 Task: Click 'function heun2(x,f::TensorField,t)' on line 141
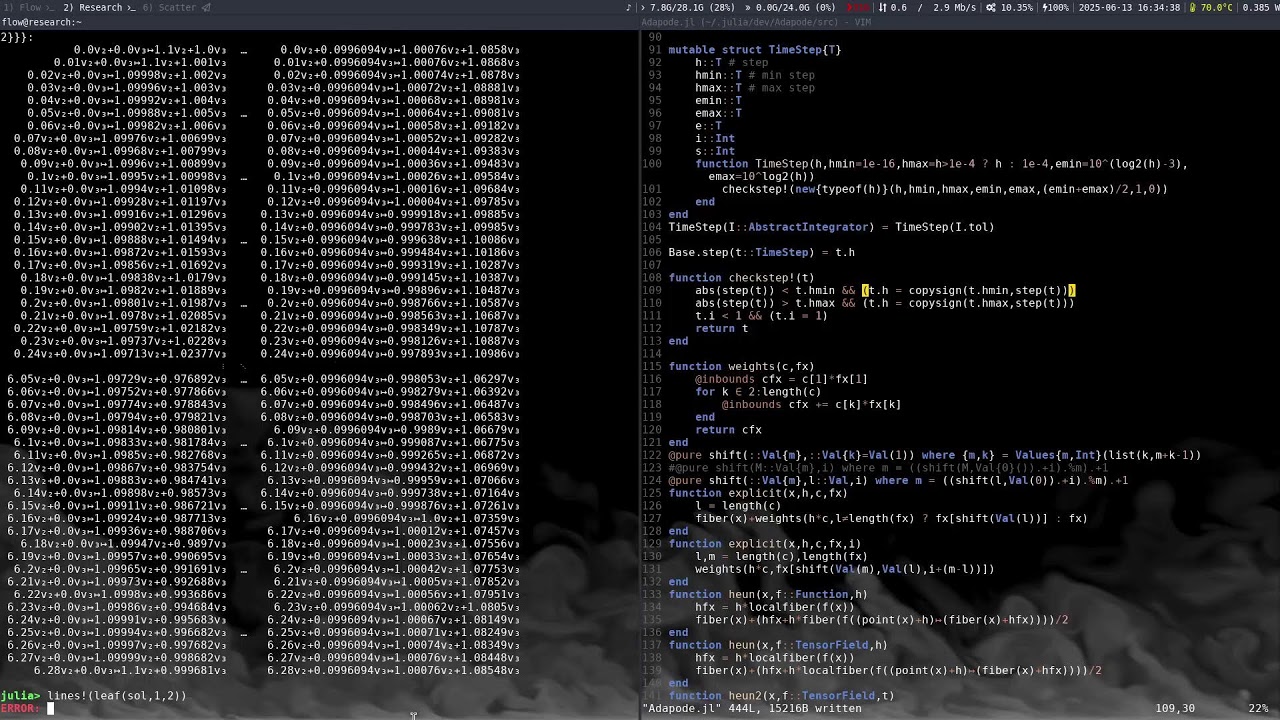(x=781, y=696)
